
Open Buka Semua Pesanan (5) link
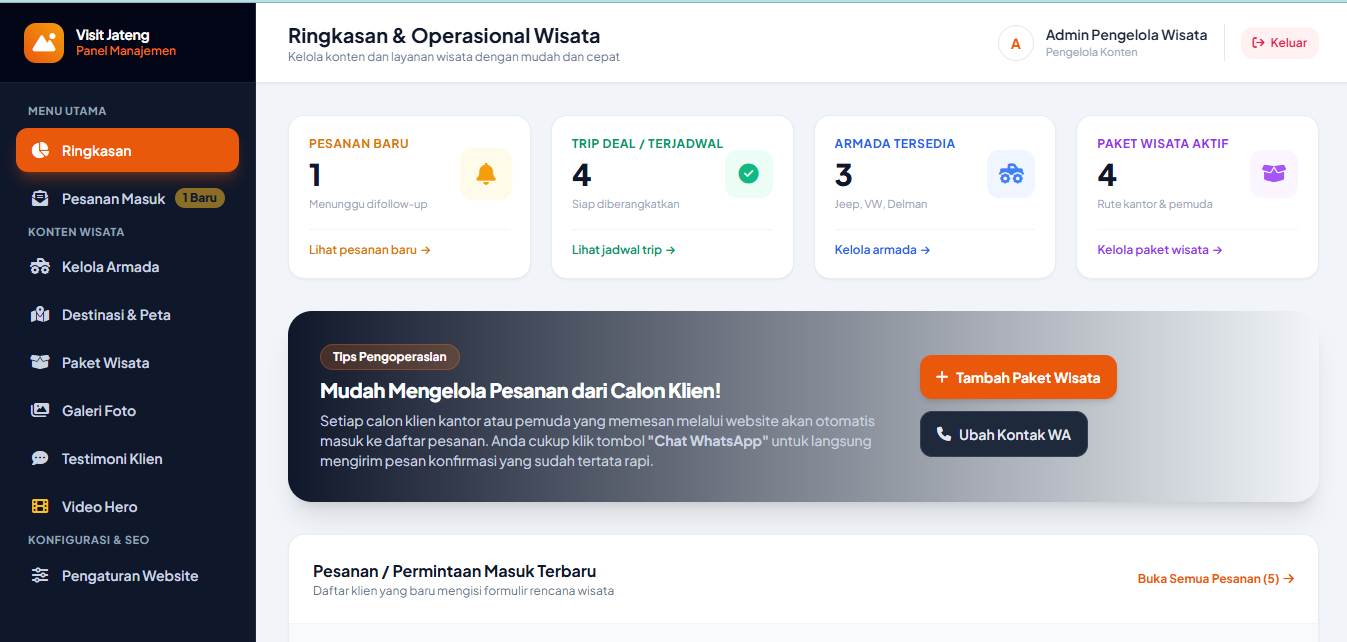1216,579
